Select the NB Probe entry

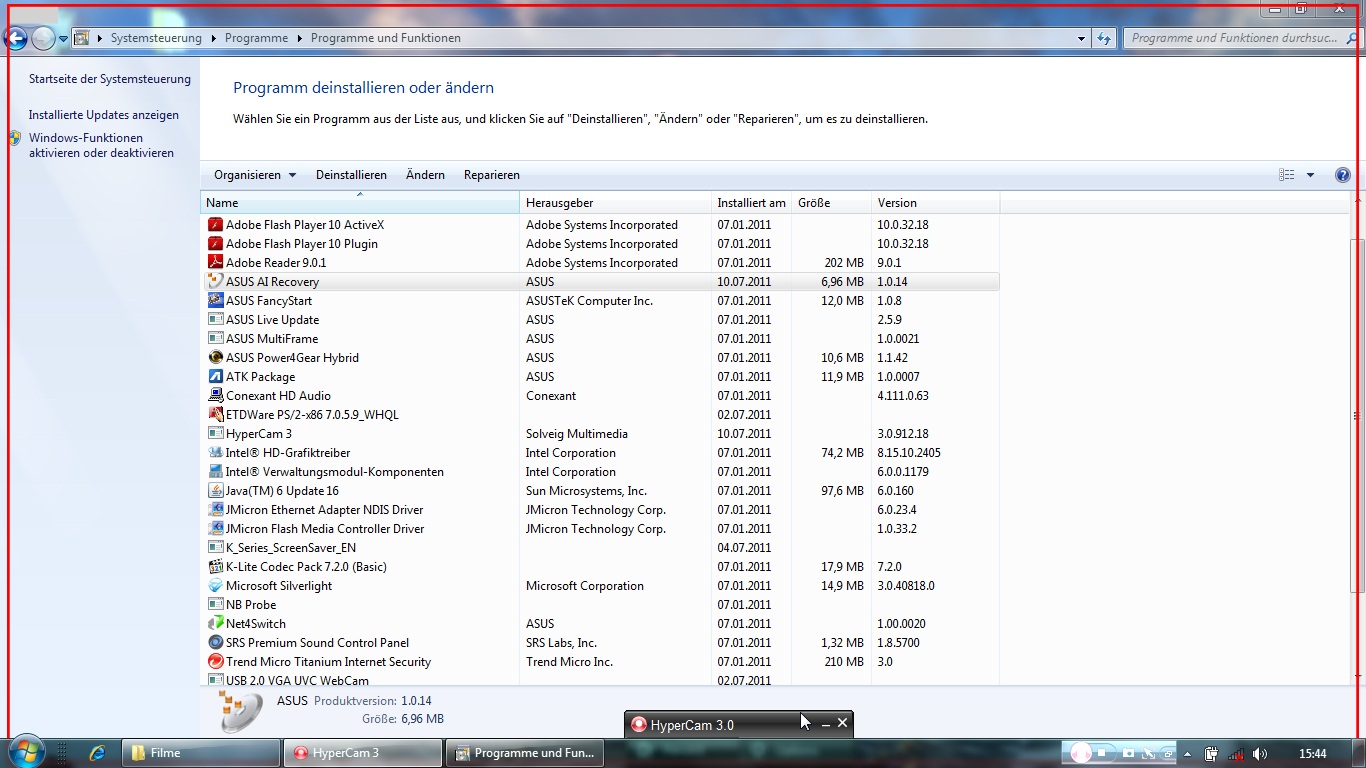click(600, 605)
